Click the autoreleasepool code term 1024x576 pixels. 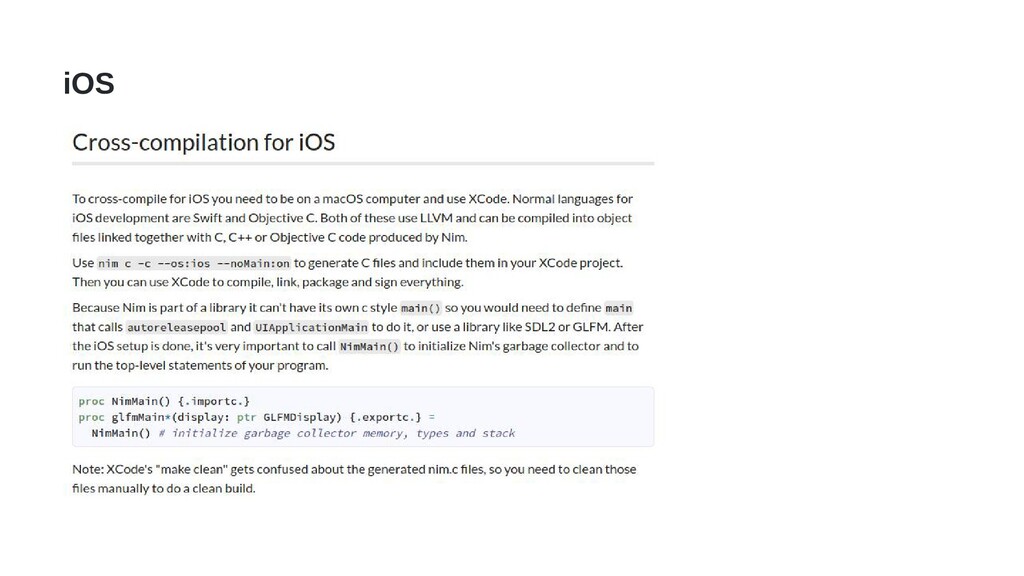(176, 327)
